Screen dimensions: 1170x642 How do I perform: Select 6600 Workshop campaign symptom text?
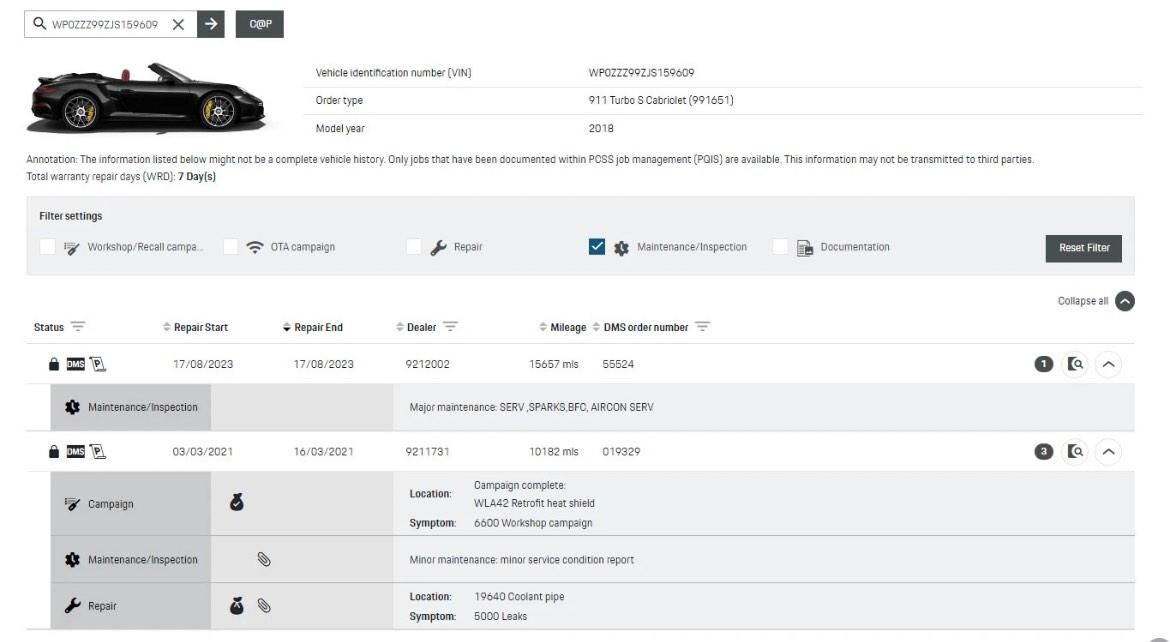point(533,523)
